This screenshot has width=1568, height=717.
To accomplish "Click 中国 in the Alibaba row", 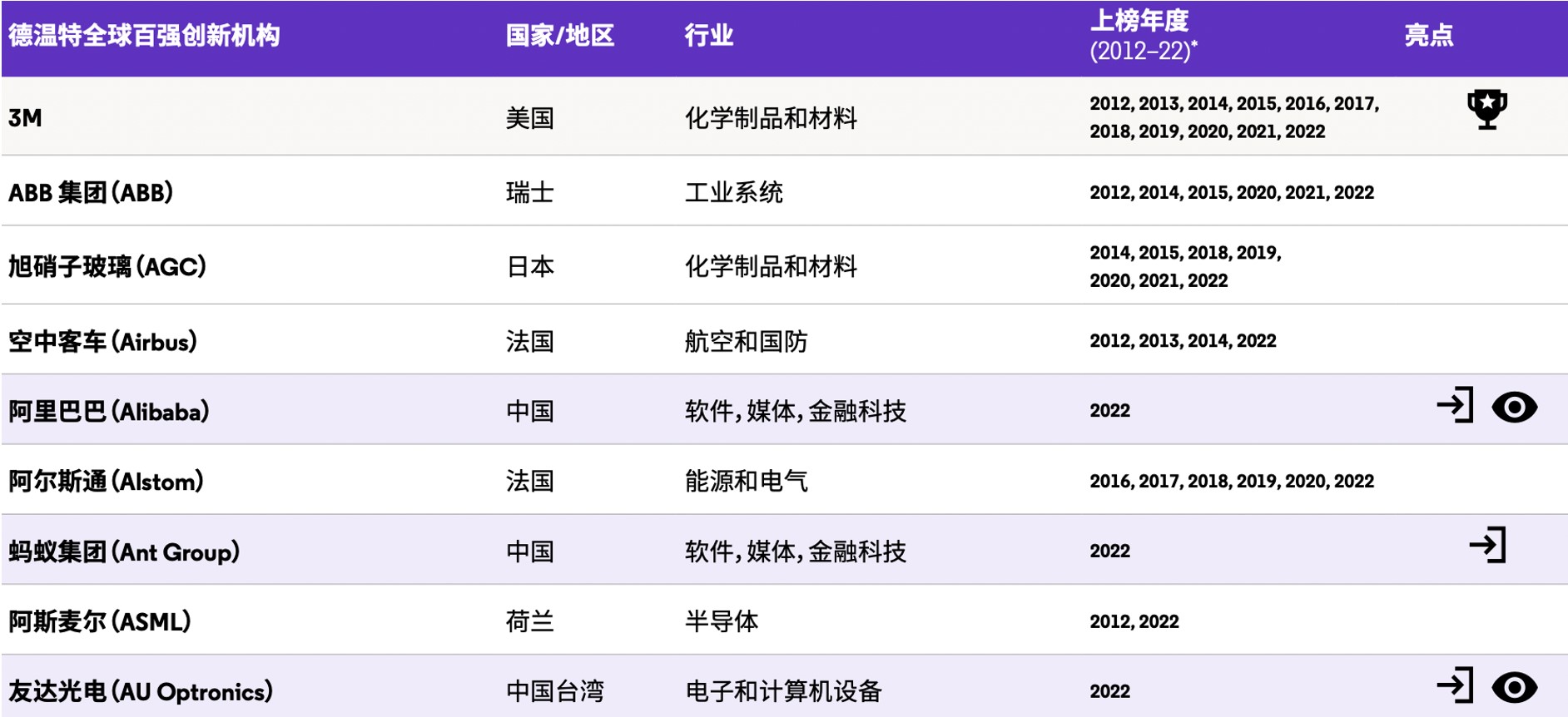I will (530, 412).
